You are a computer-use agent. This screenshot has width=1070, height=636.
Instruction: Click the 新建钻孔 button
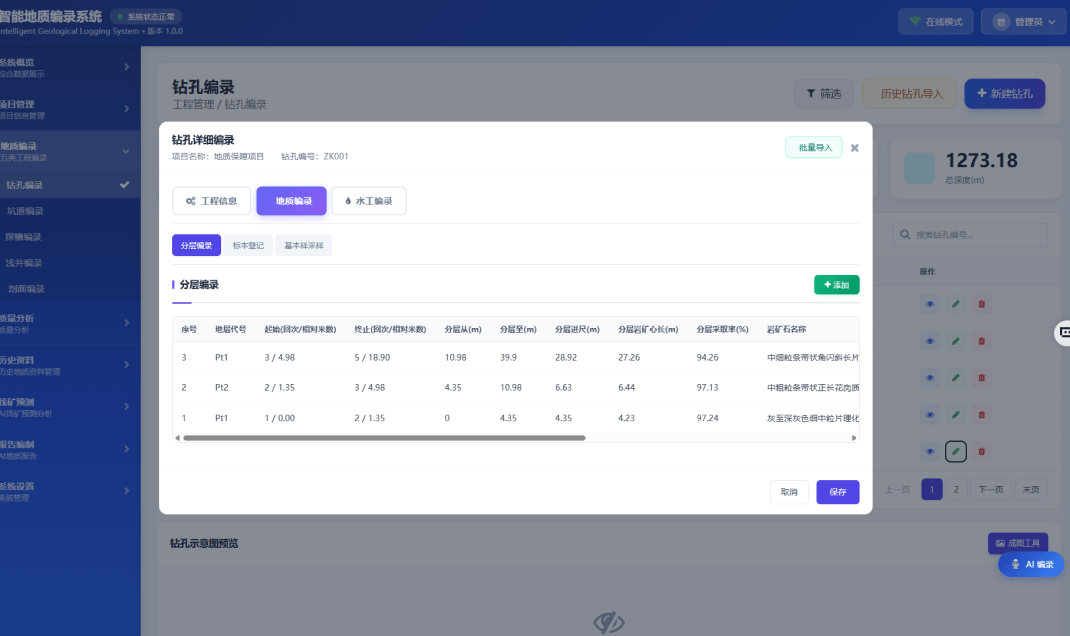tap(1004, 93)
